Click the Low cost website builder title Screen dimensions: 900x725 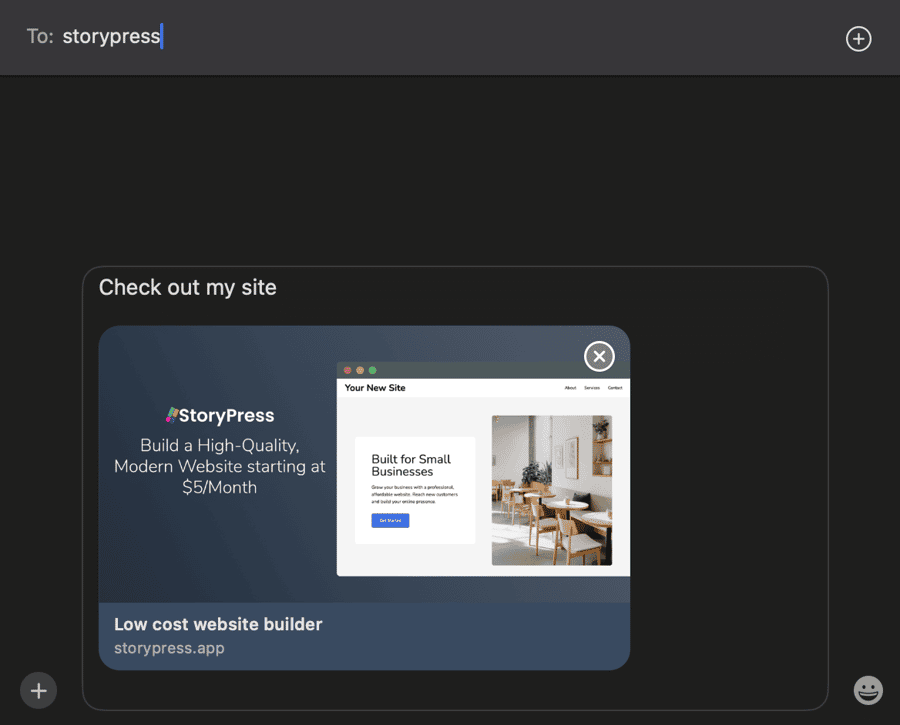(x=218, y=624)
